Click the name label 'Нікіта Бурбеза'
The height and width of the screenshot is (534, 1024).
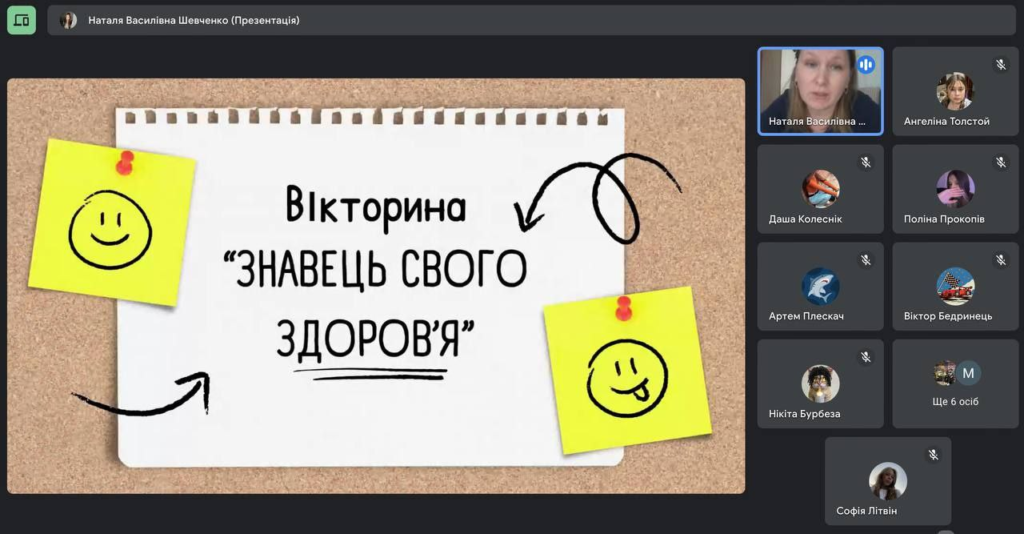click(804, 414)
